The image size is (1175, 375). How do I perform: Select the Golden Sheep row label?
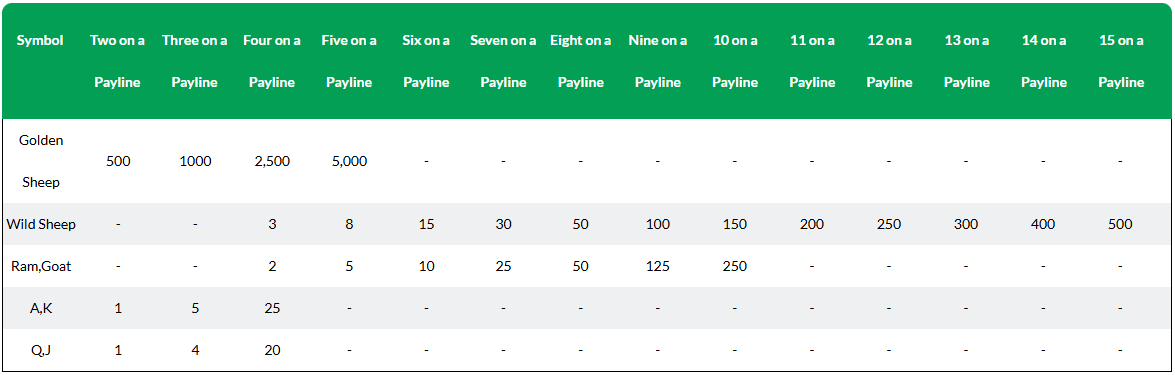coord(40,161)
